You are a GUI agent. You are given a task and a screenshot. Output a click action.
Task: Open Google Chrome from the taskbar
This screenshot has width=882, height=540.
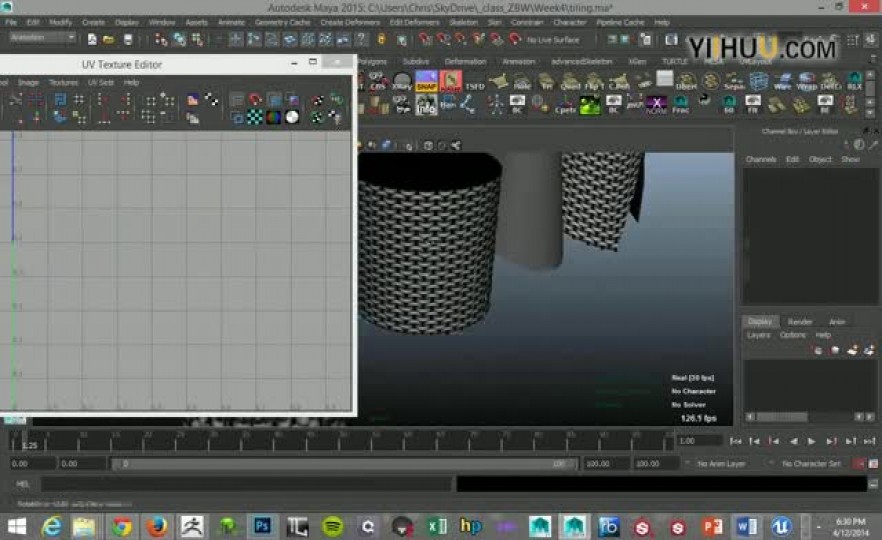tap(122, 526)
